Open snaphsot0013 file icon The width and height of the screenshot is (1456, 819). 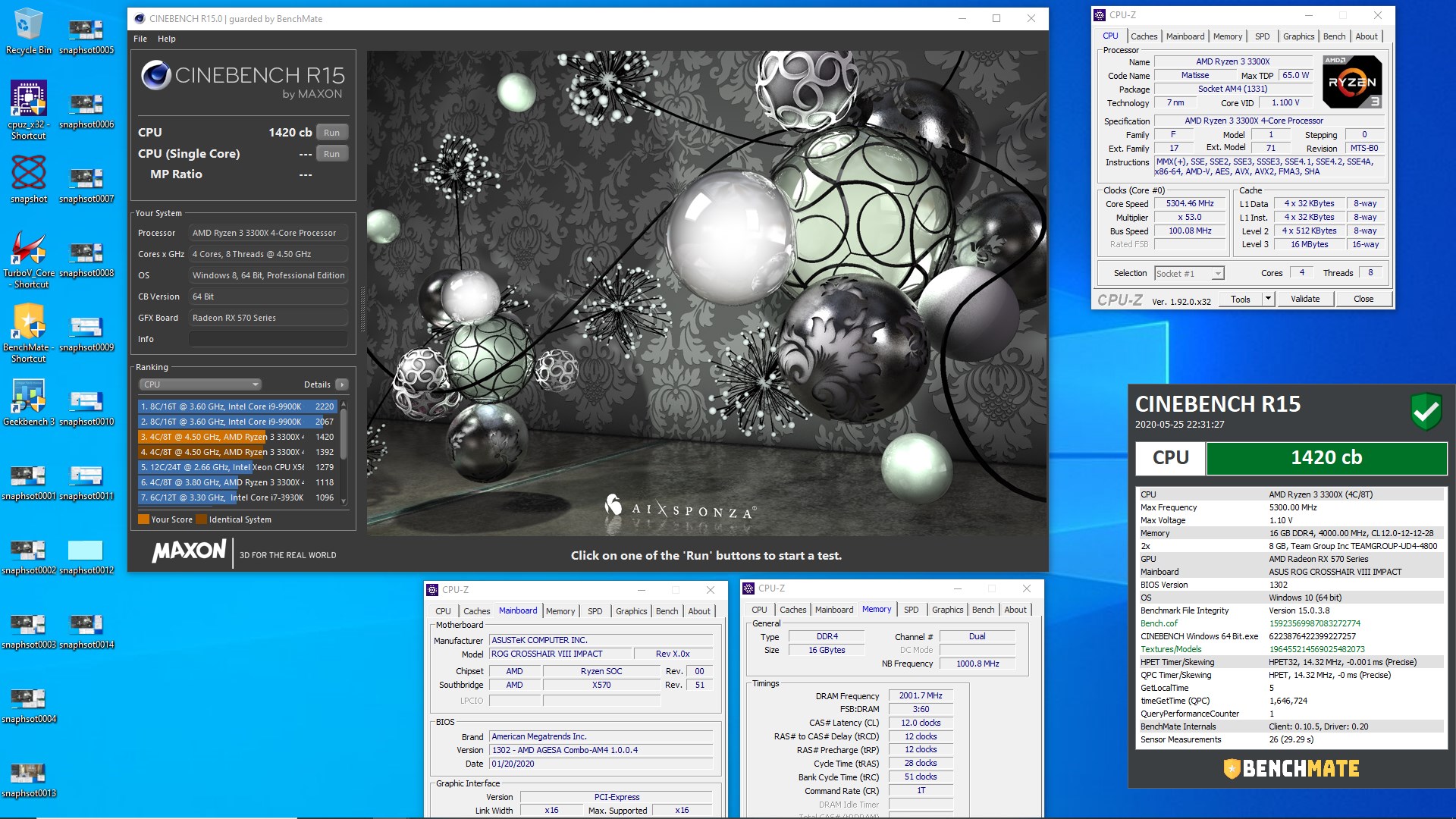[x=28, y=780]
